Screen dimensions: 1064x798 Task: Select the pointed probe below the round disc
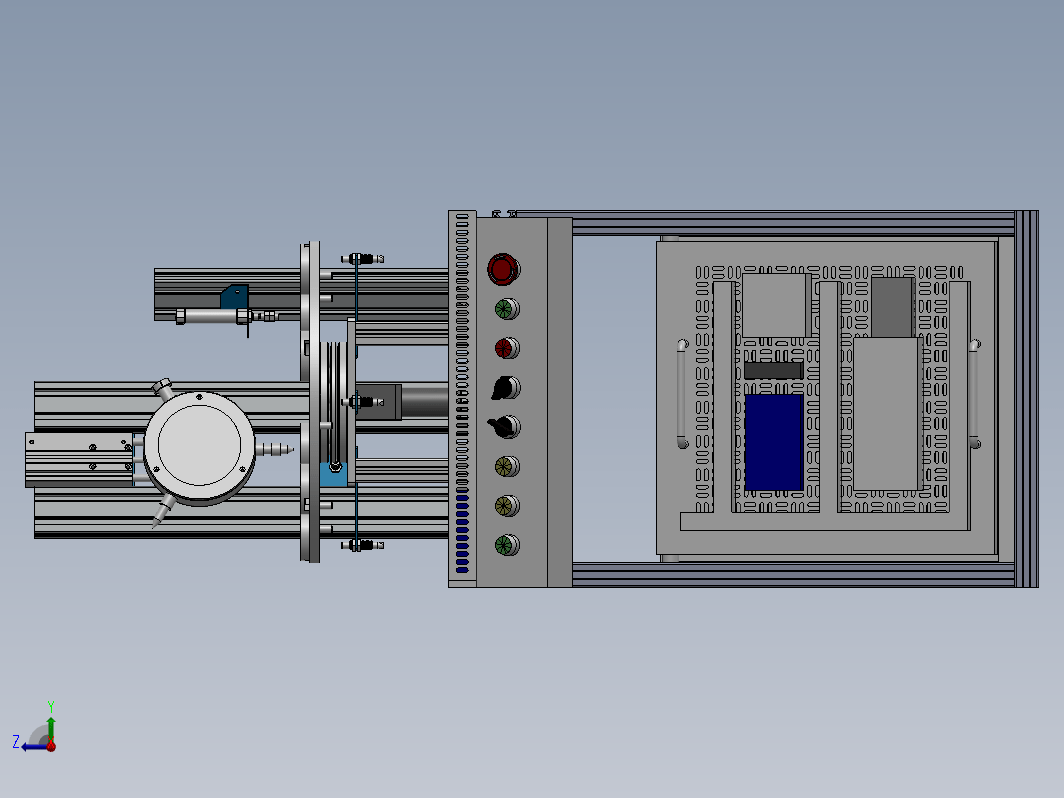coord(162,511)
